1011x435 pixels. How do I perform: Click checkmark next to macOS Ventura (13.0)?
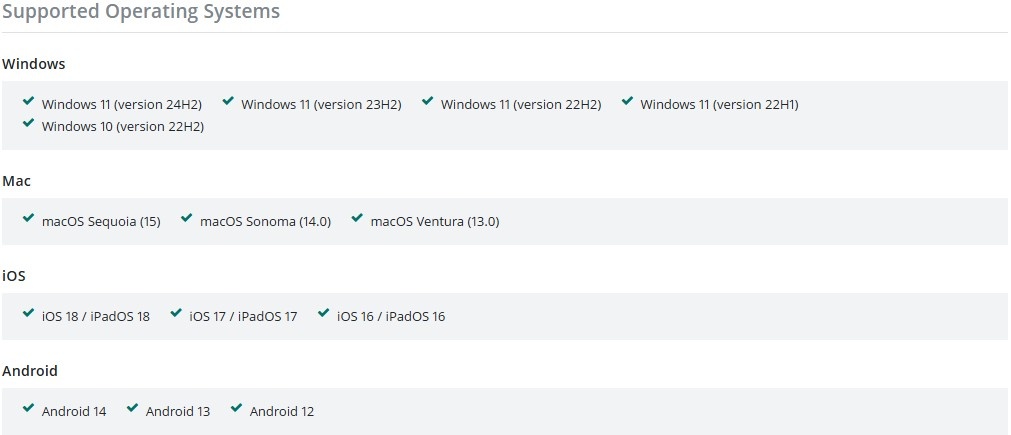pyautogui.click(x=357, y=218)
